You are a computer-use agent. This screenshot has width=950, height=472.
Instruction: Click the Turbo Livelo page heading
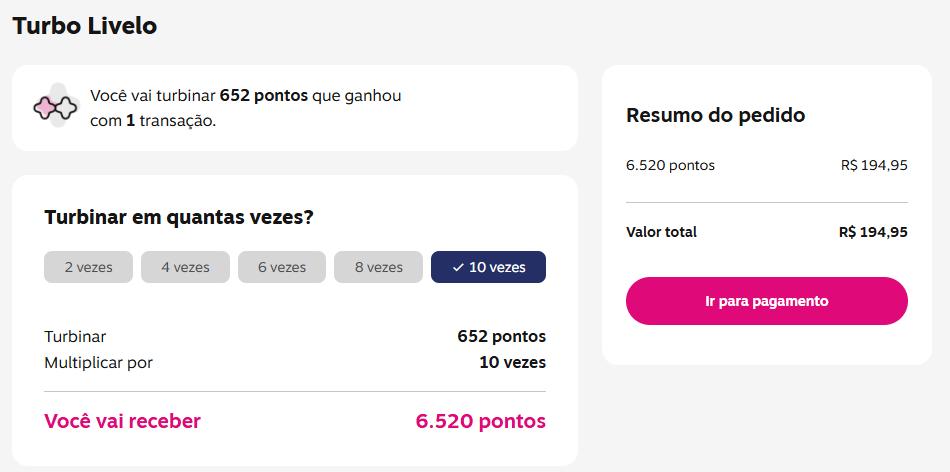tap(85, 26)
